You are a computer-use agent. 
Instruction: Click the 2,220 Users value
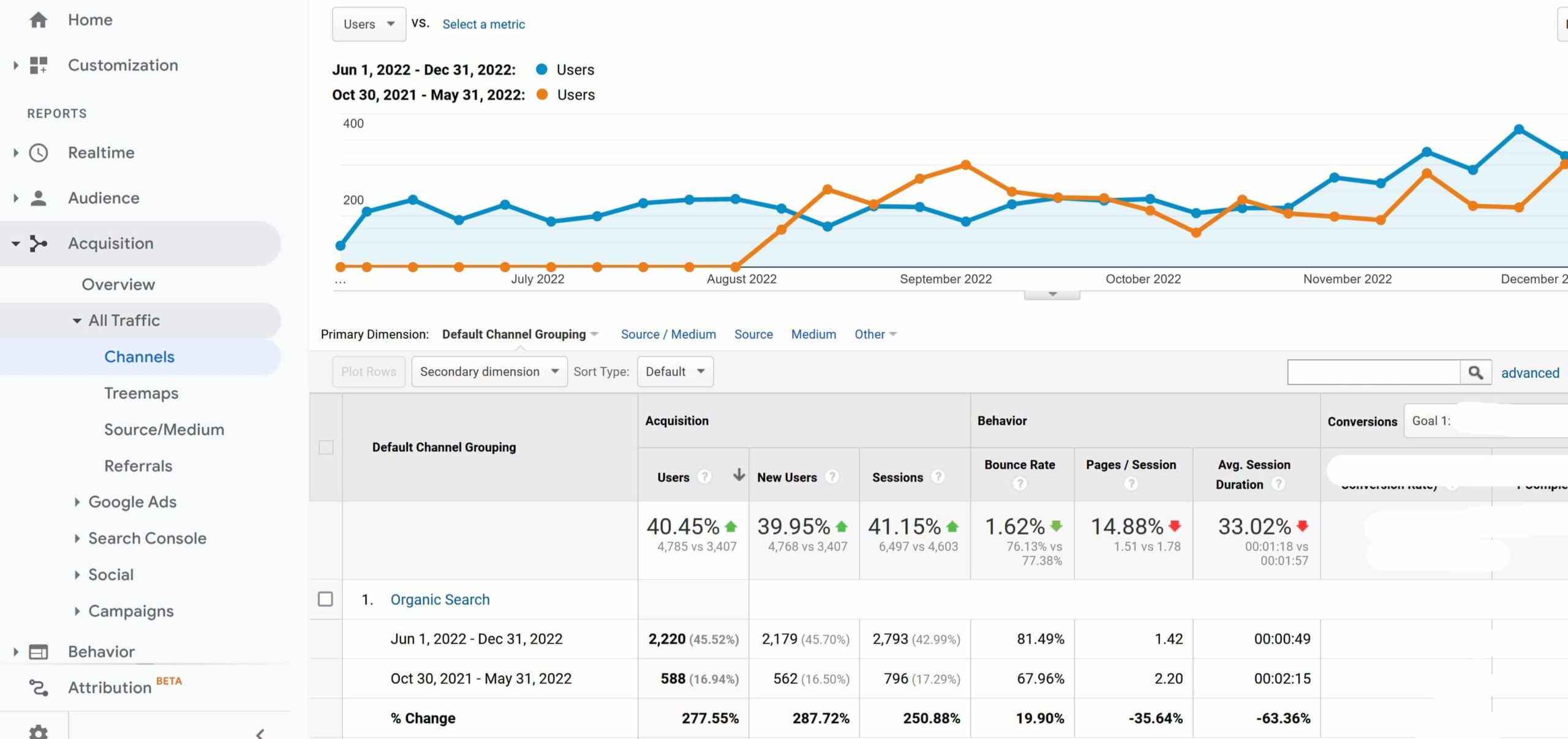coord(667,639)
